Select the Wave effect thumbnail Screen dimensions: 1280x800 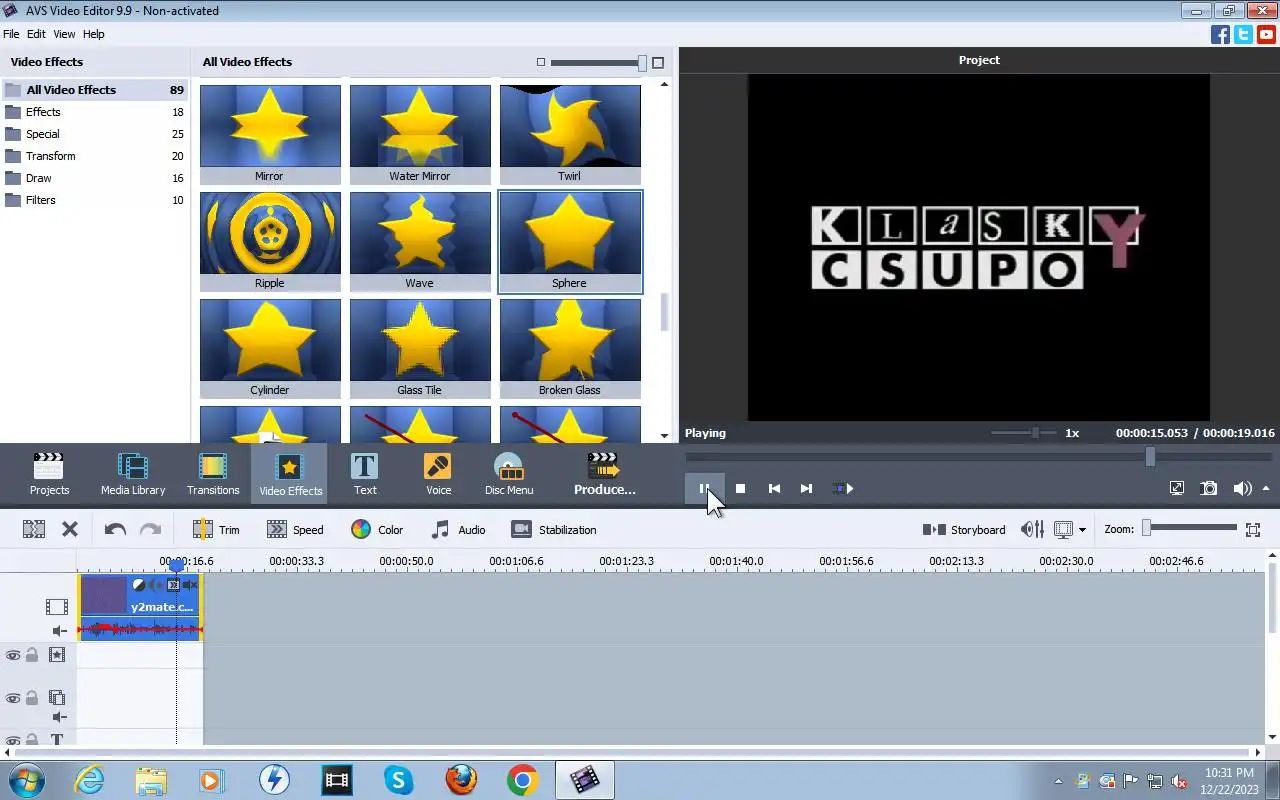click(420, 241)
